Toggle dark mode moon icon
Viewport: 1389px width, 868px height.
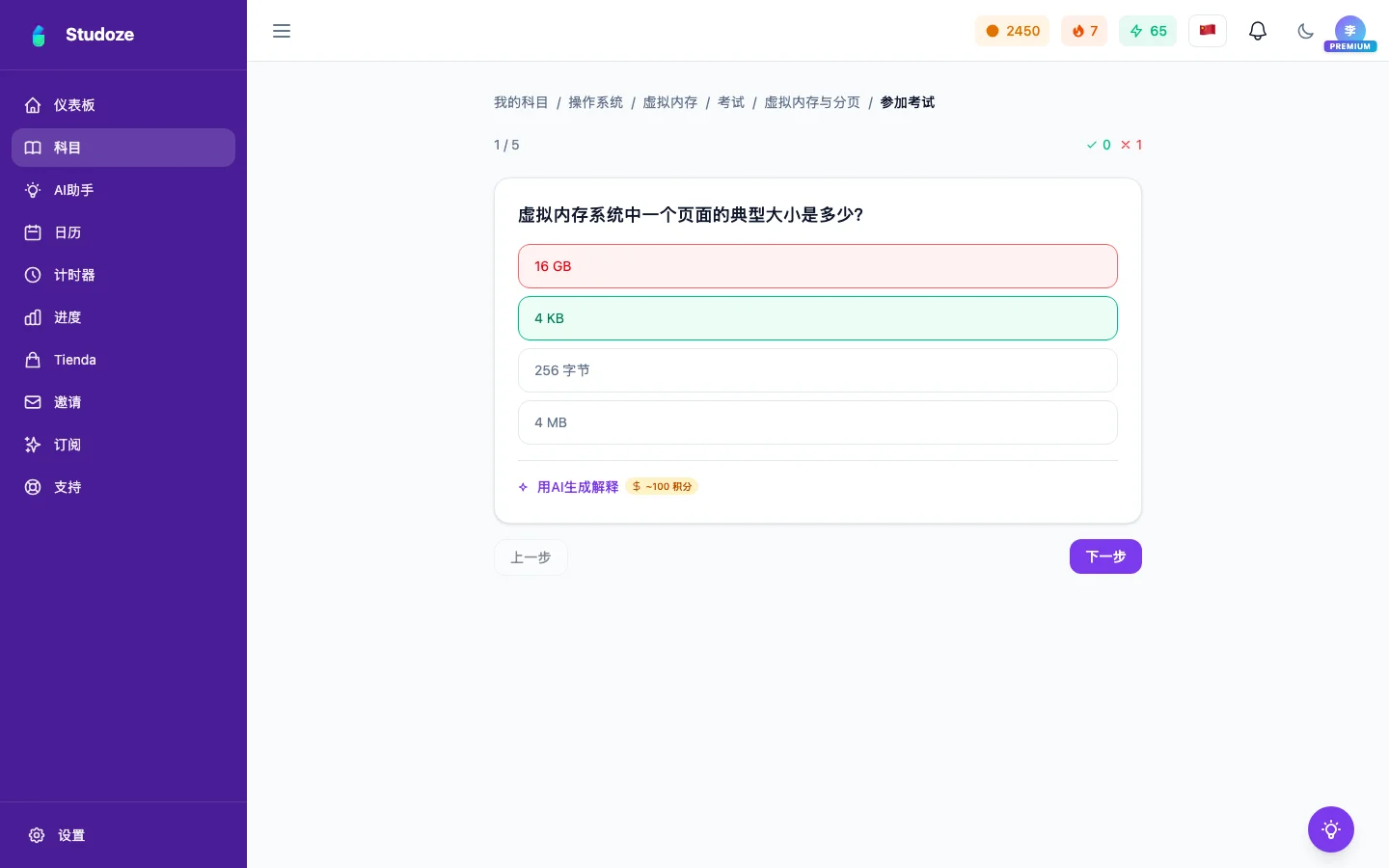[x=1306, y=31]
